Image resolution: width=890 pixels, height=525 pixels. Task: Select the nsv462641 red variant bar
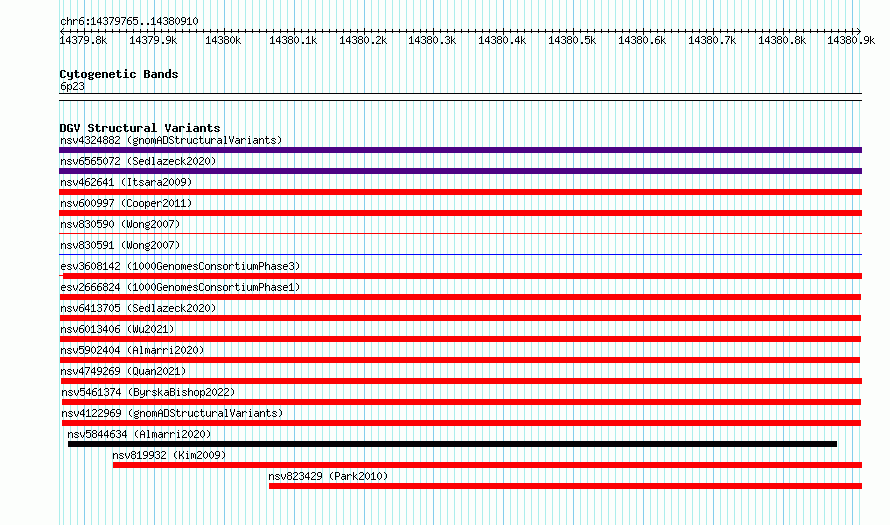(x=460, y=192)
